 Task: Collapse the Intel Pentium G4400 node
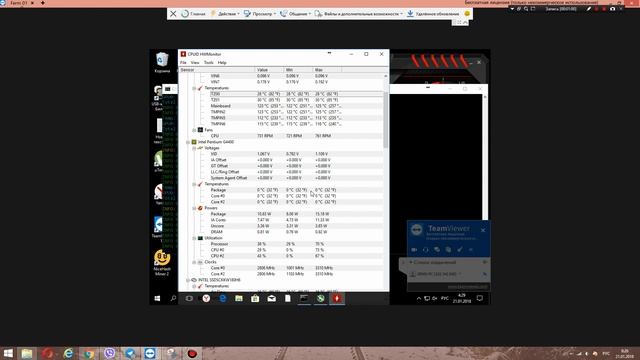[x=188, y=142]
